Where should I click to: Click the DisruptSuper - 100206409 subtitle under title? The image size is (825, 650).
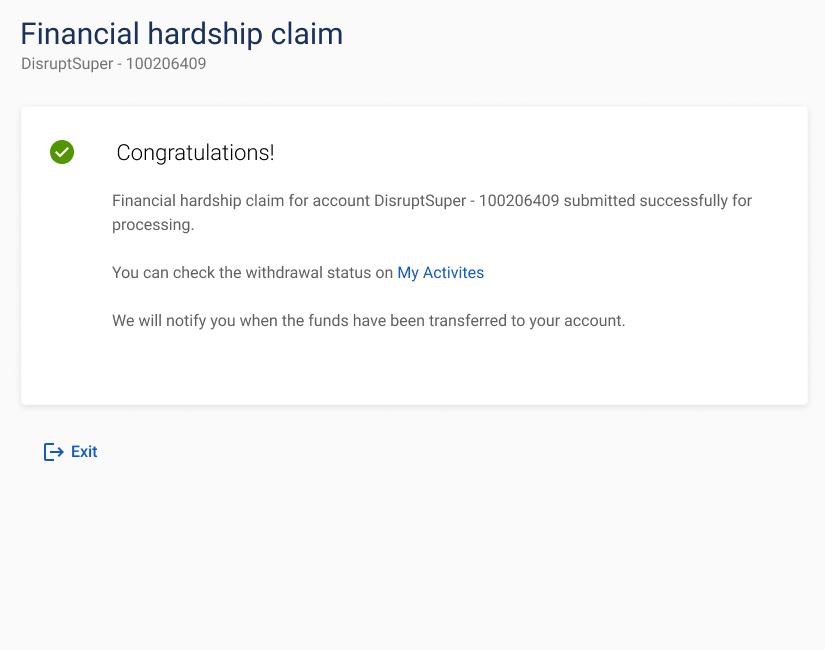[x=114, y=64]
